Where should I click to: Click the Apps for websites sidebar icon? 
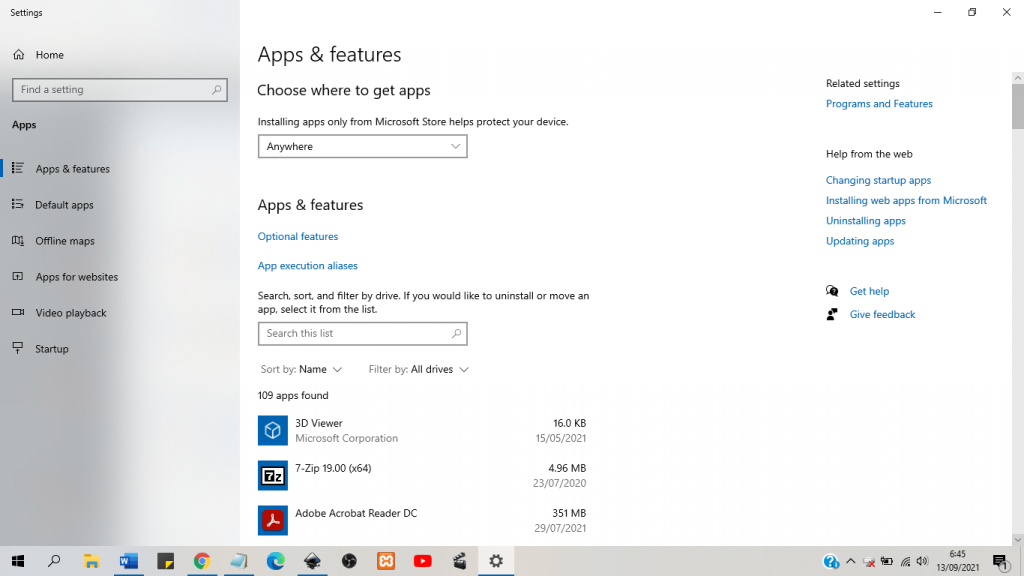[x=18, y=276]
